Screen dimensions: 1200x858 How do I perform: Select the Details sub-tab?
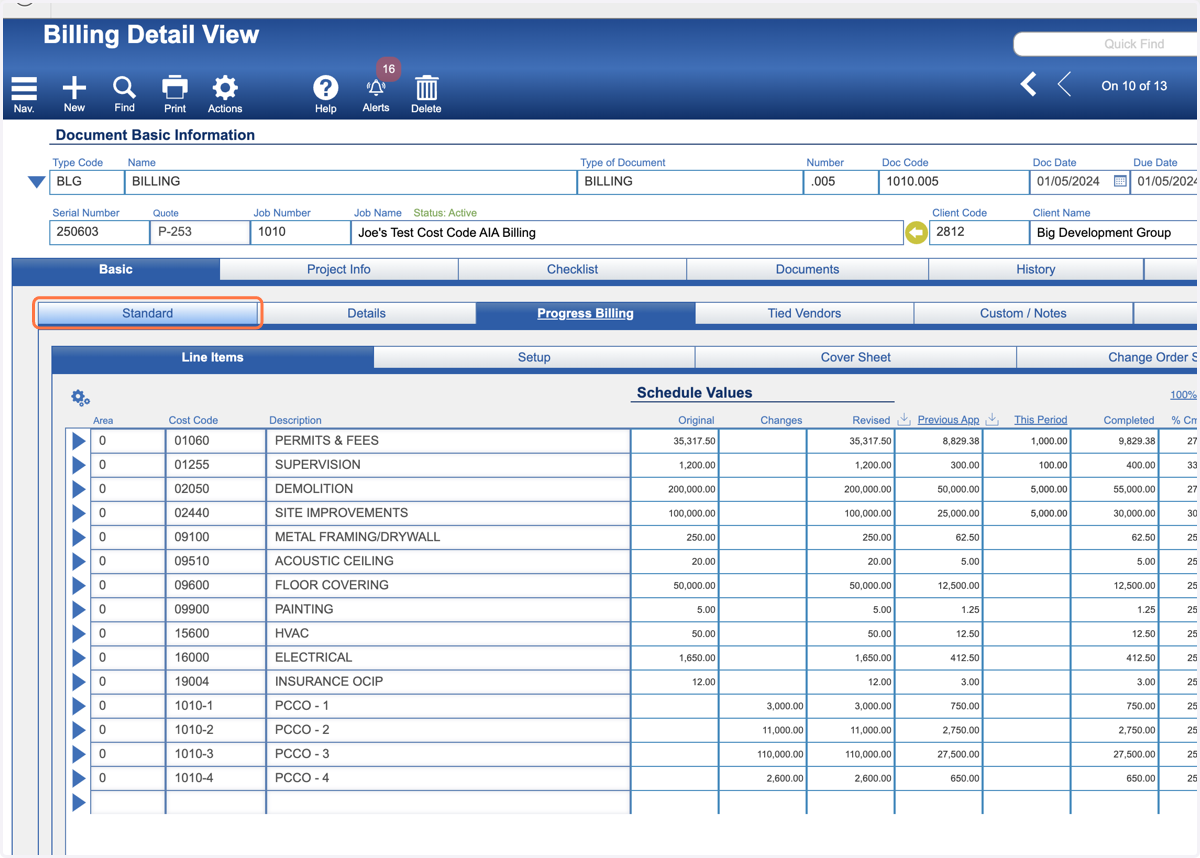[367, 313]
